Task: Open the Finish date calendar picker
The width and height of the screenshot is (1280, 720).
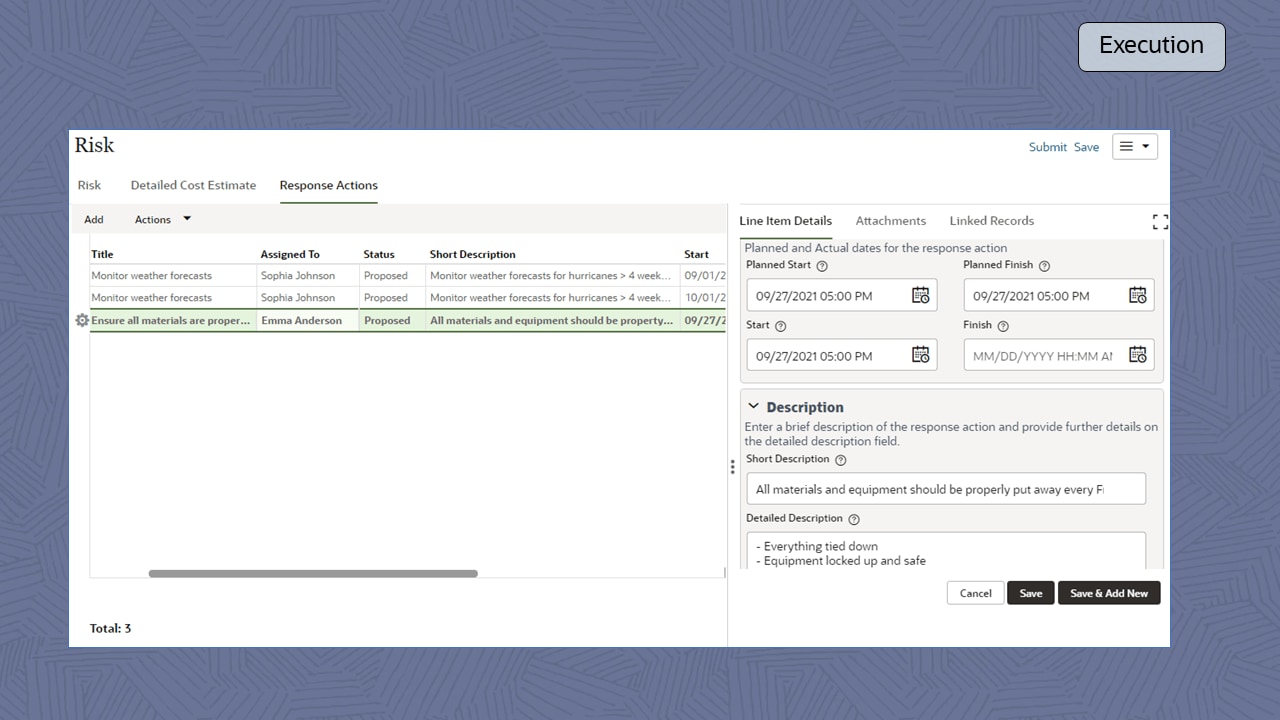Action: 1137,355
